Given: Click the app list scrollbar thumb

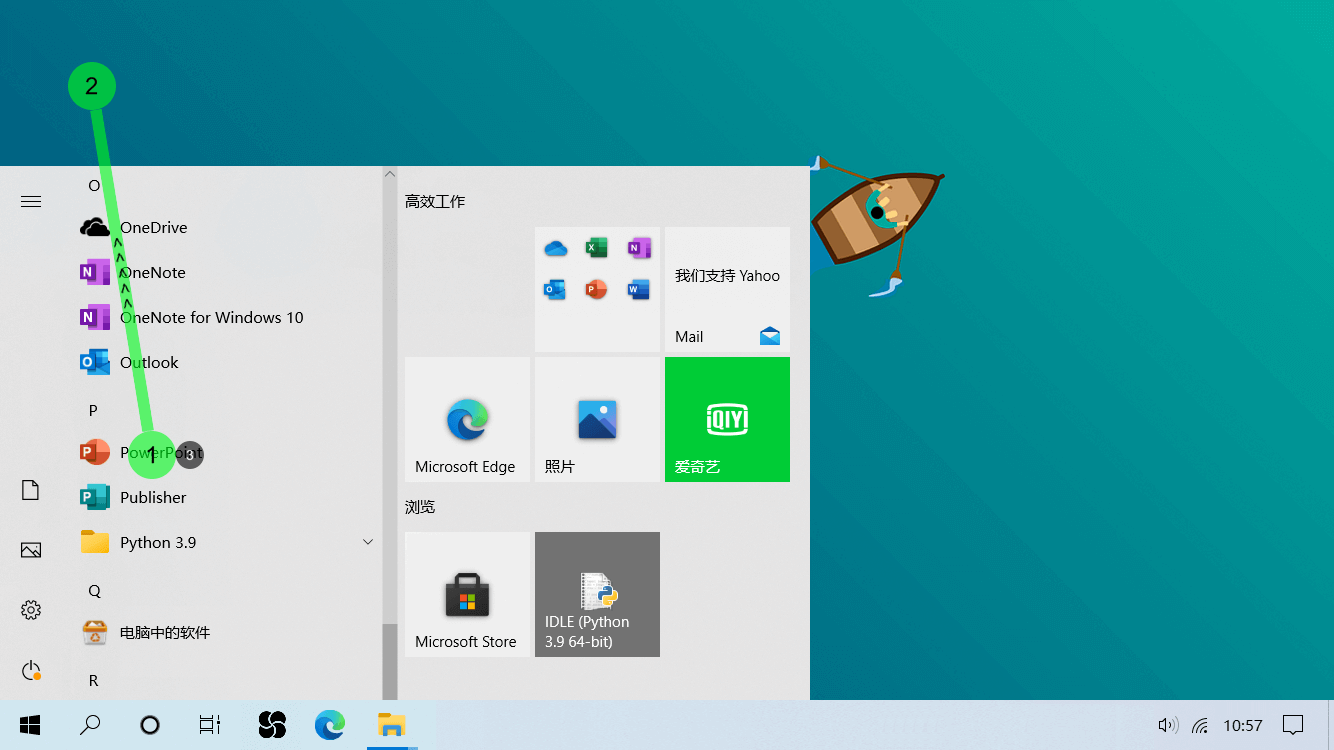Looking at the screenshot, I should pyautogui.click(x=390, y=661).
